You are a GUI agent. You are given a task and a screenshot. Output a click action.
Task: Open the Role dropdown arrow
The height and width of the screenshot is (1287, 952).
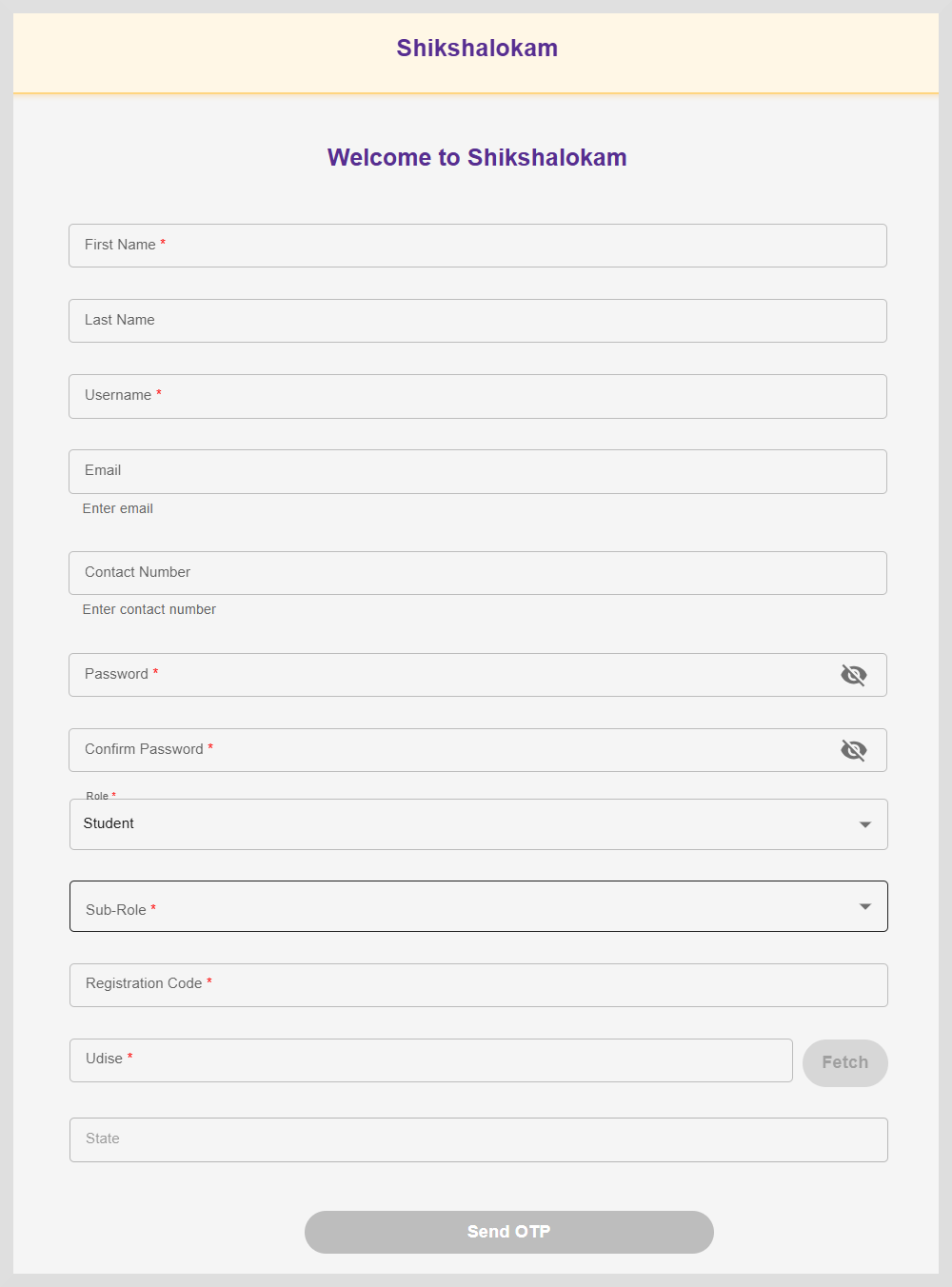(x=864, y=824)
